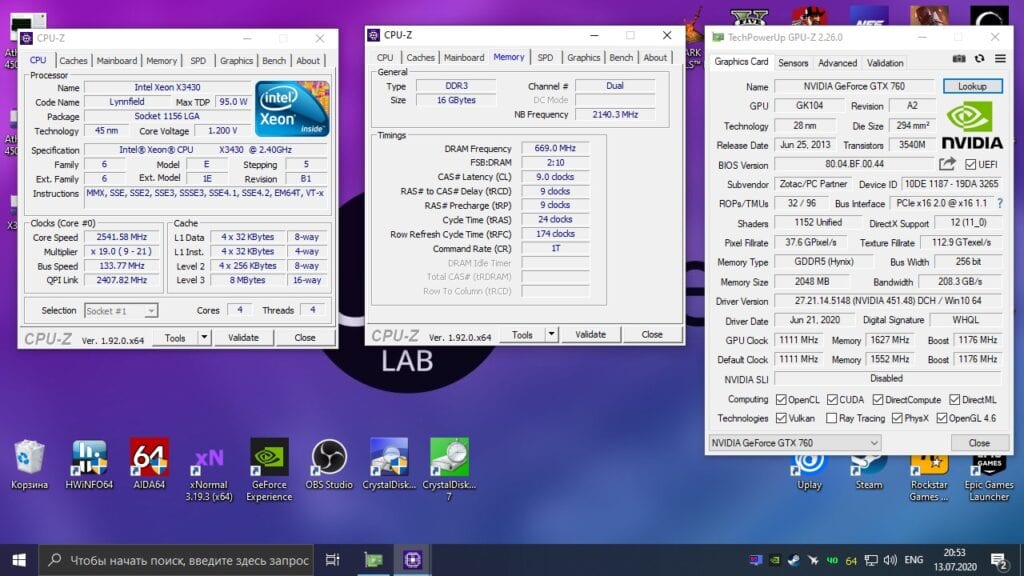Click Close button in left CPU-Z
This screenshot has height=576, width=1024.
(x=305, y=338)
